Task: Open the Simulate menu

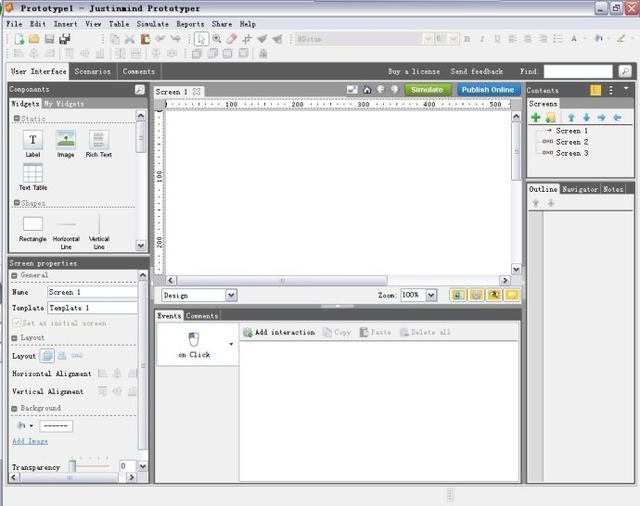Action: tap(152, 24)
